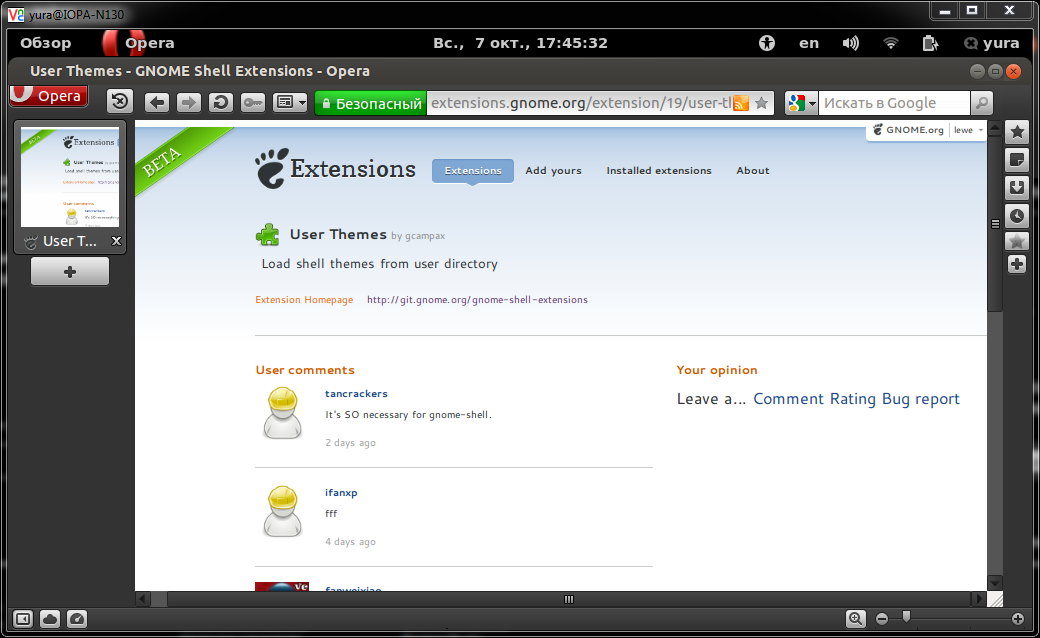Viewport: 1040px width, 638px height.
Task: Go forward with the right arrow
Action: (x=188, y=102)
